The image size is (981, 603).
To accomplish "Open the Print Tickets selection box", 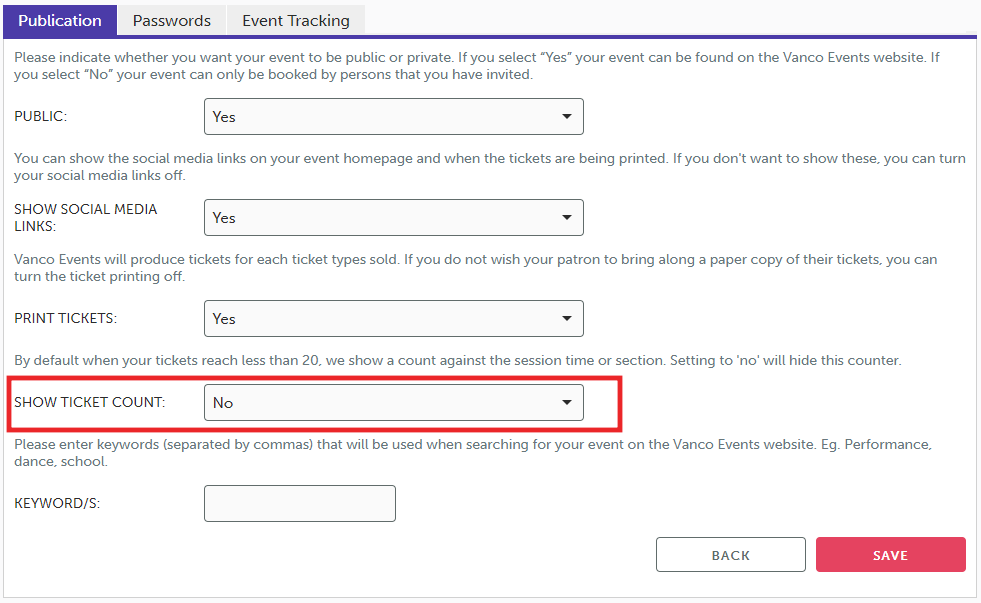I will [393, 319].
